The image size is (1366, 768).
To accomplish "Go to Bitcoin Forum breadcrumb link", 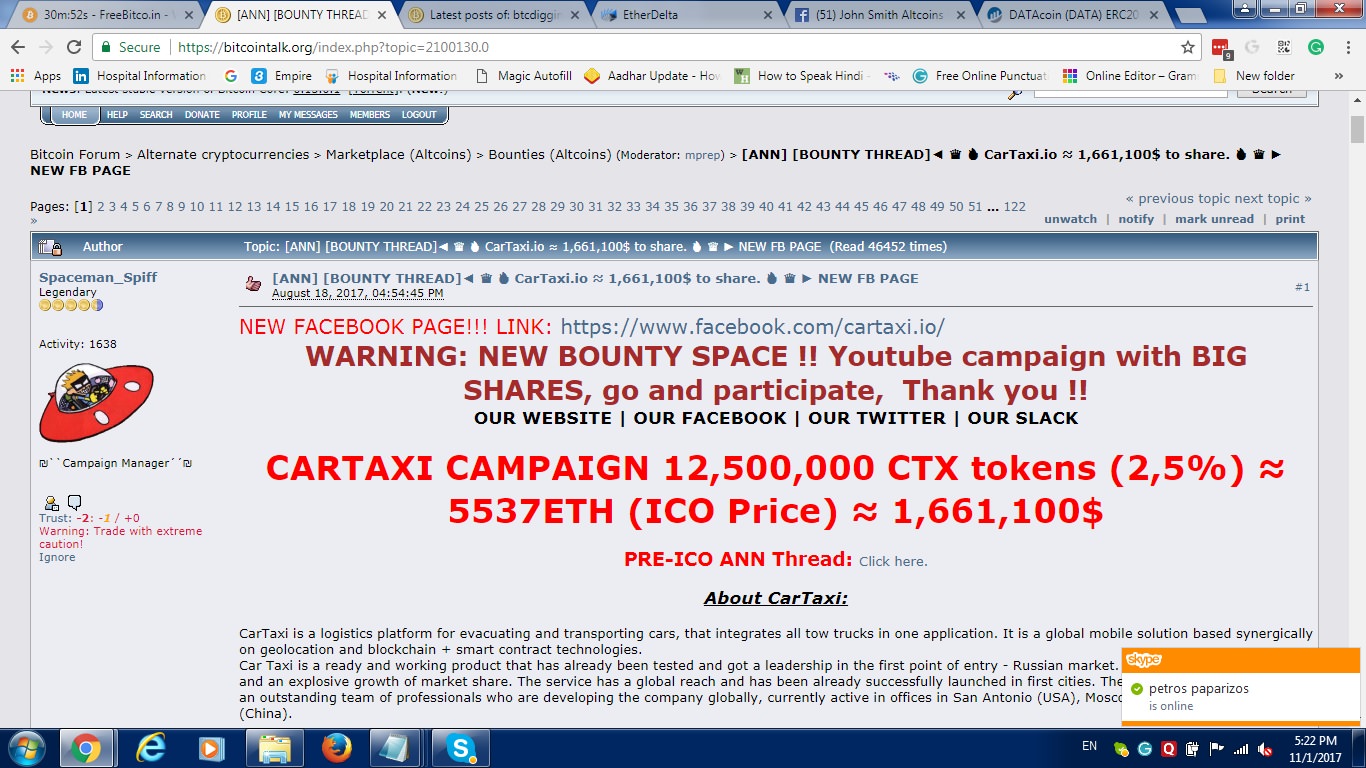I will [75, 154].
